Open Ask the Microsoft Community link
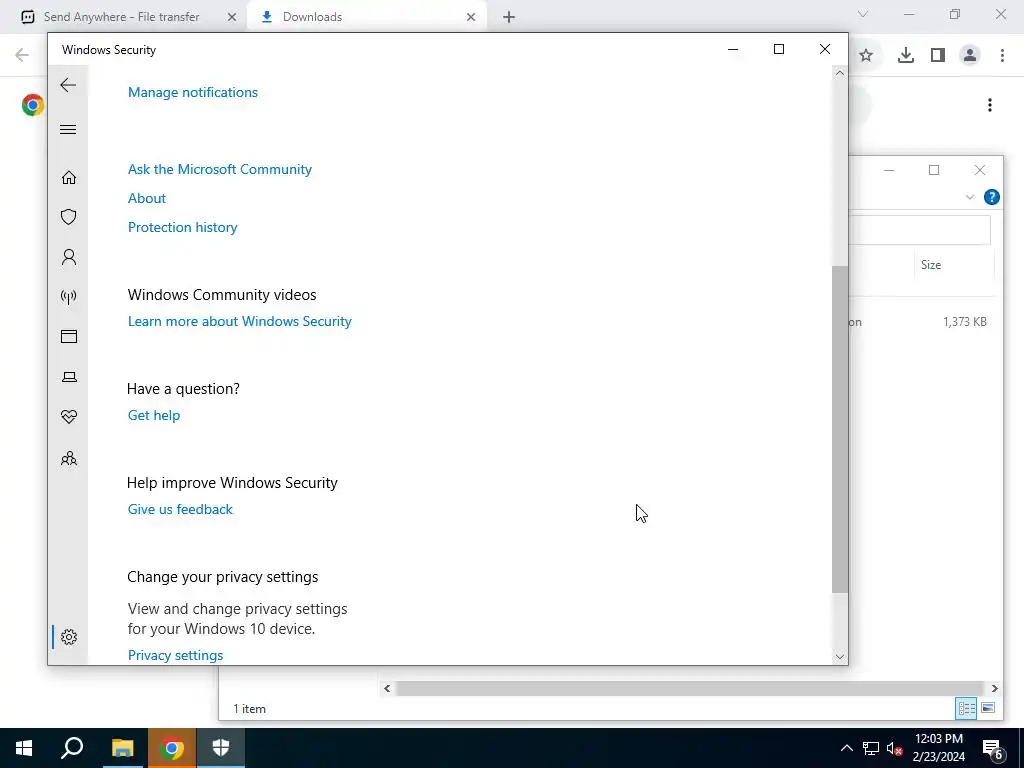Image resolution: width=1024 pixels, height=768 pixels. (x=219, y=169)
